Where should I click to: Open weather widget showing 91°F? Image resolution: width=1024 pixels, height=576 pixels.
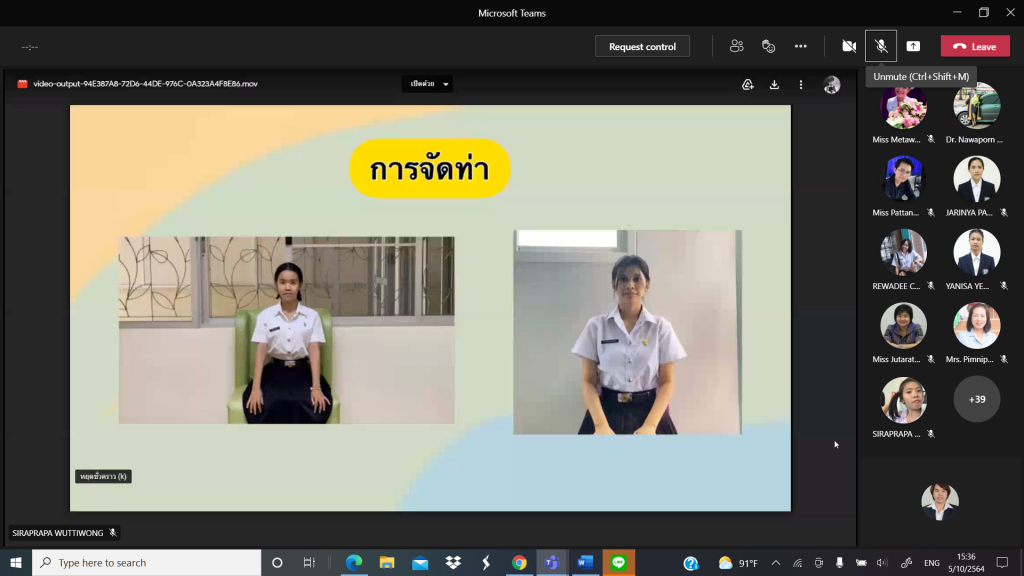(x=738, y=562)
